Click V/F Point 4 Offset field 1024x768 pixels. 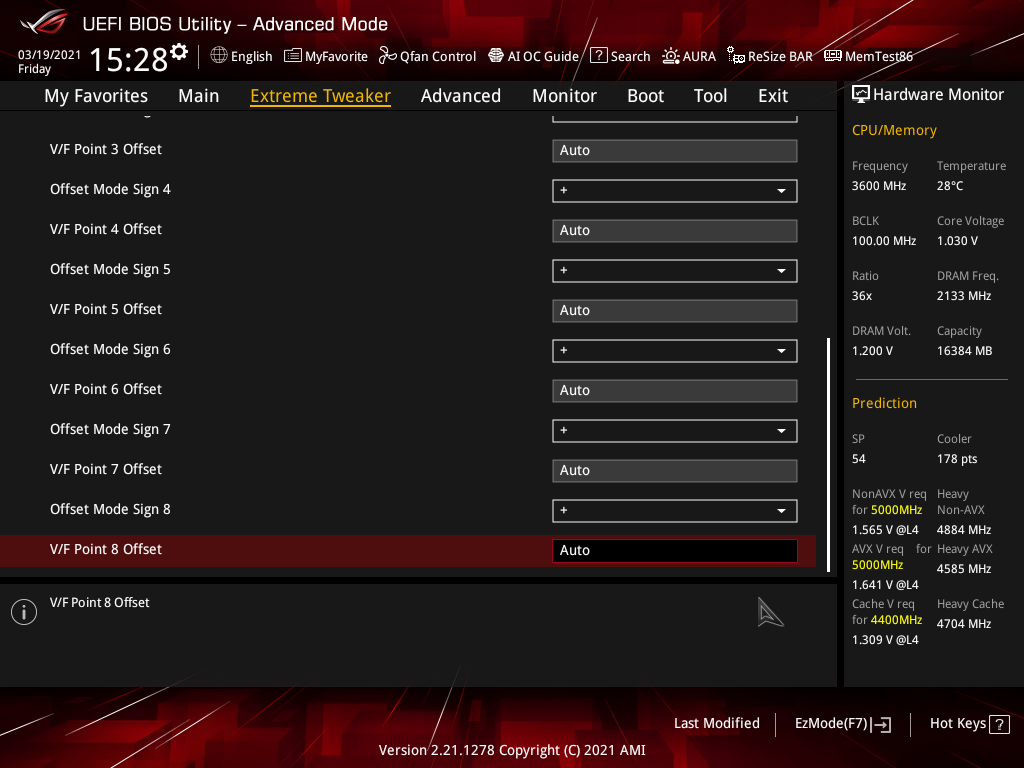click(675, 231)
